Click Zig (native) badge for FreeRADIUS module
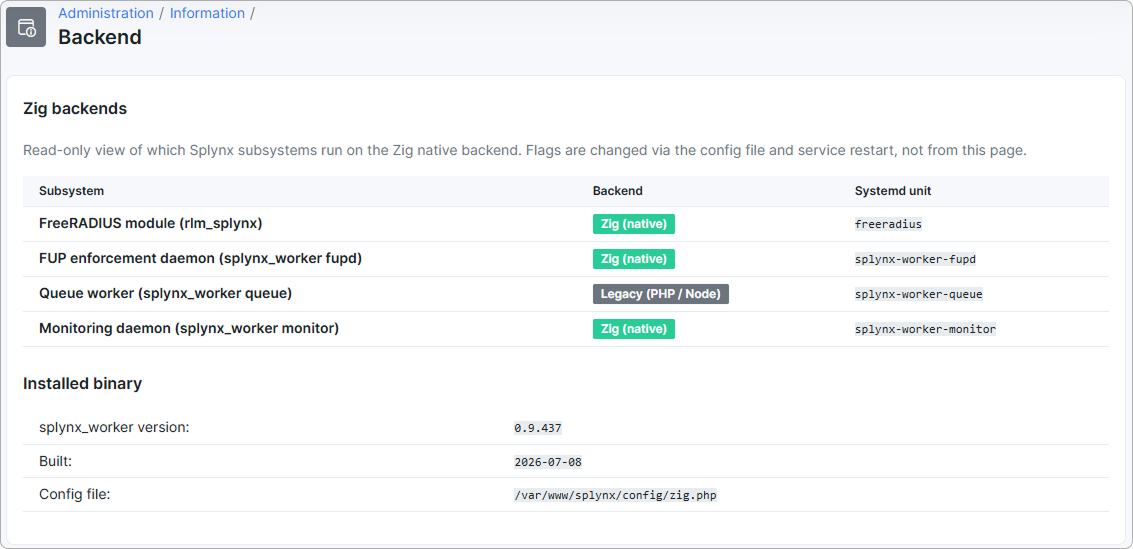Viewport: 1133px width, 549px height. click(x=634, y=224)
